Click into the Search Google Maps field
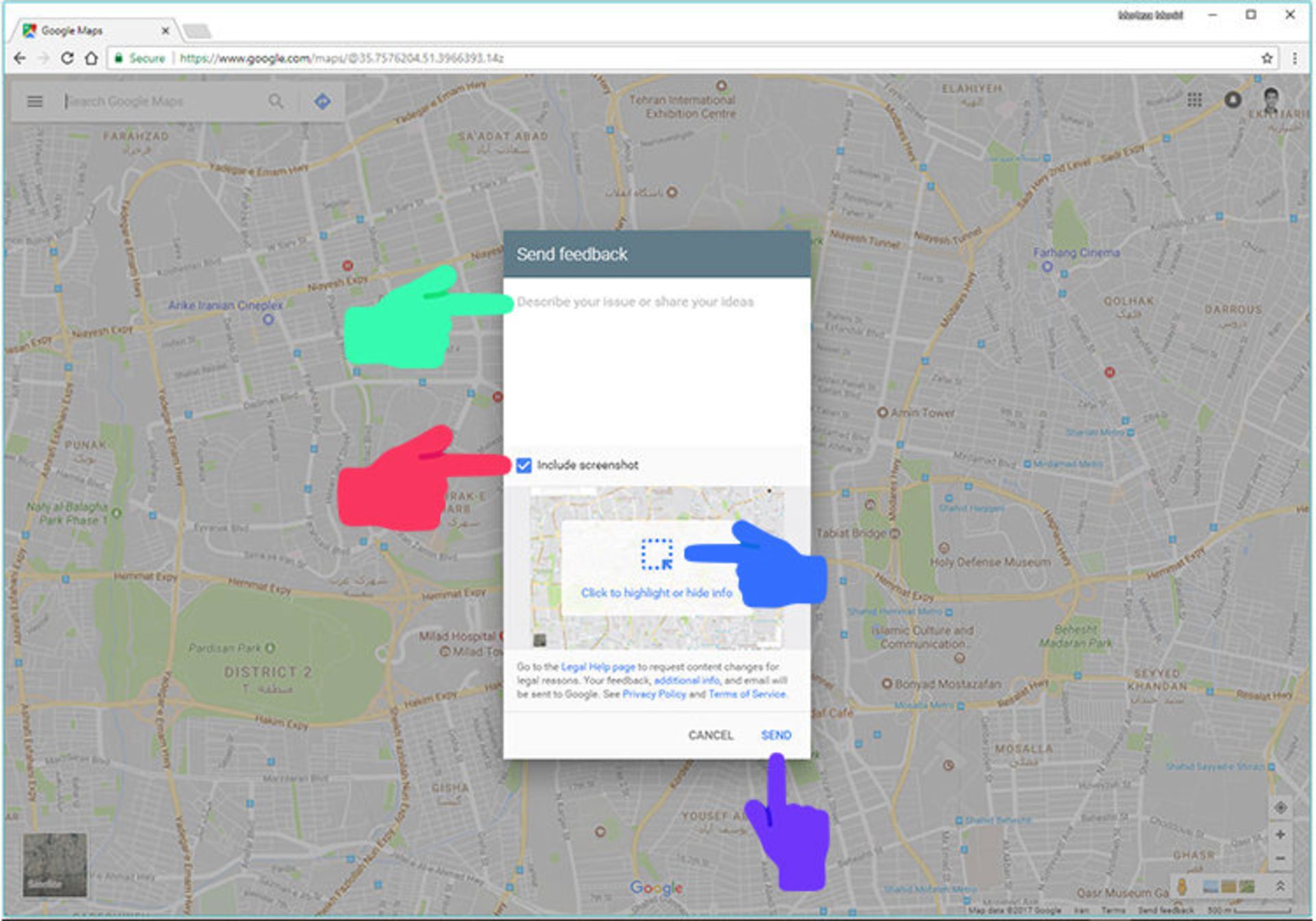This screenshot has height=921, width=1316. coord(164,101)
